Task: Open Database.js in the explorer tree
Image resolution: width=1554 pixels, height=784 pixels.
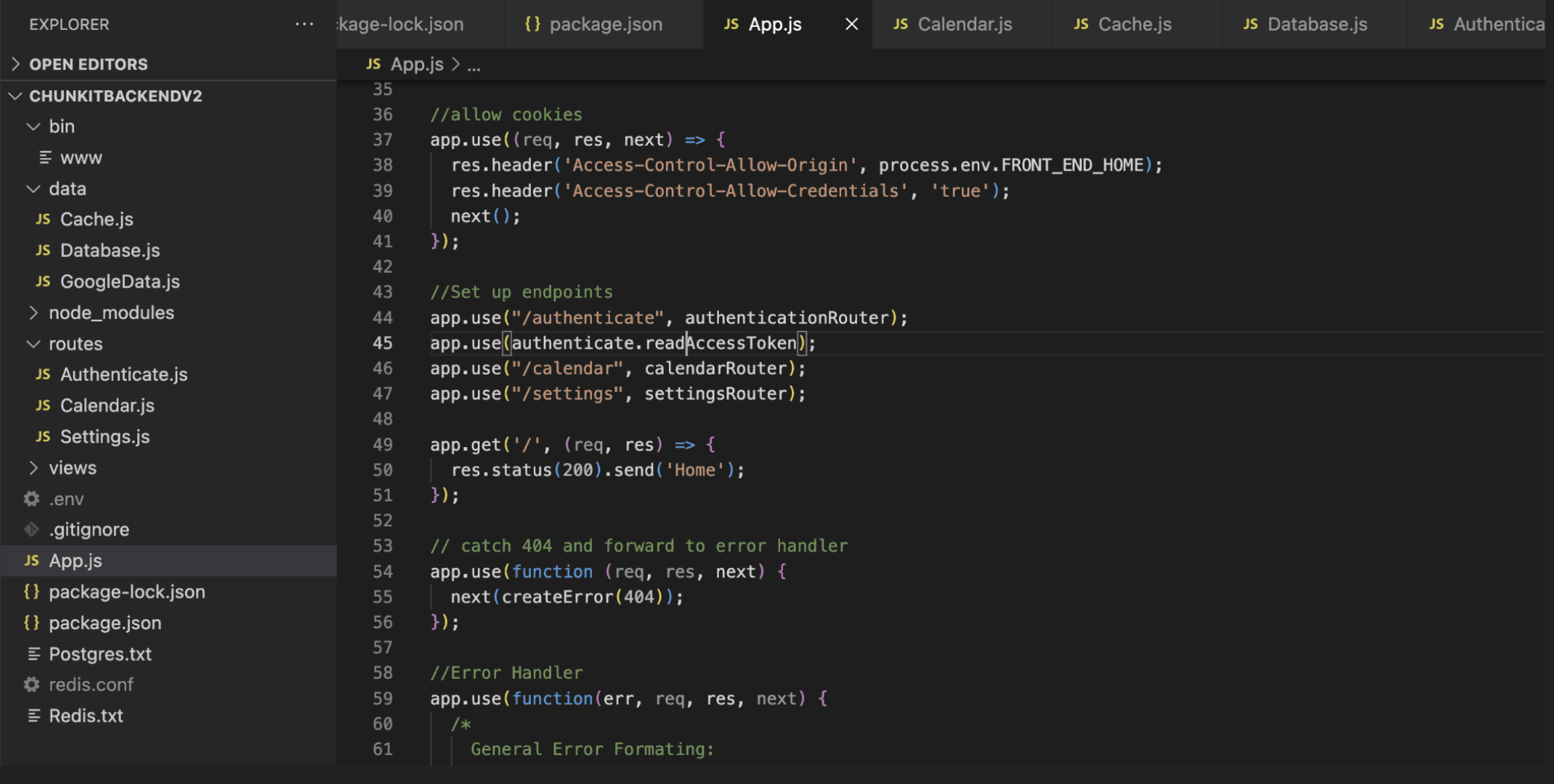Action: tap(168, 251)
